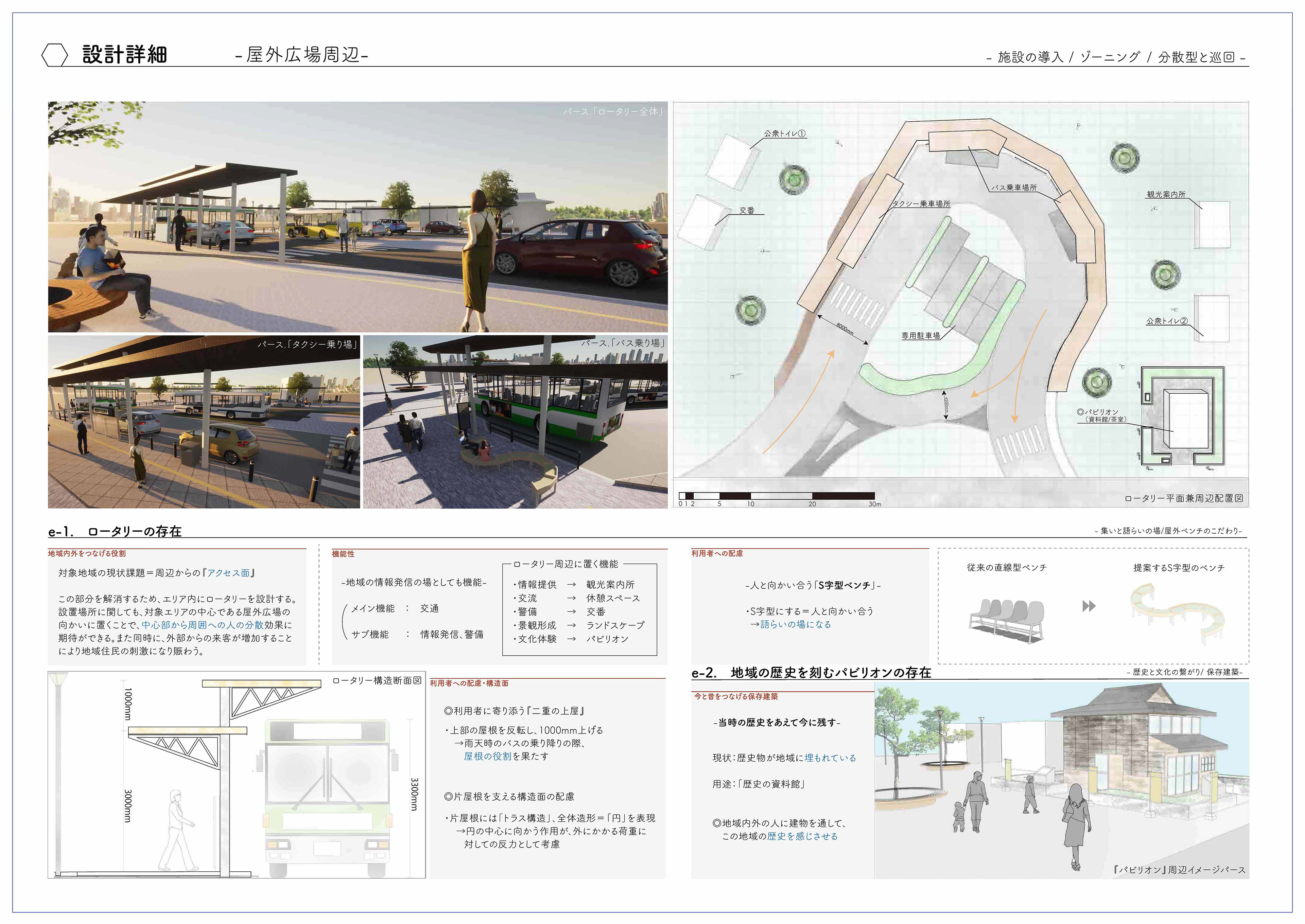Select the パース.「バス乗り場」 caption

tap(623, 343)
